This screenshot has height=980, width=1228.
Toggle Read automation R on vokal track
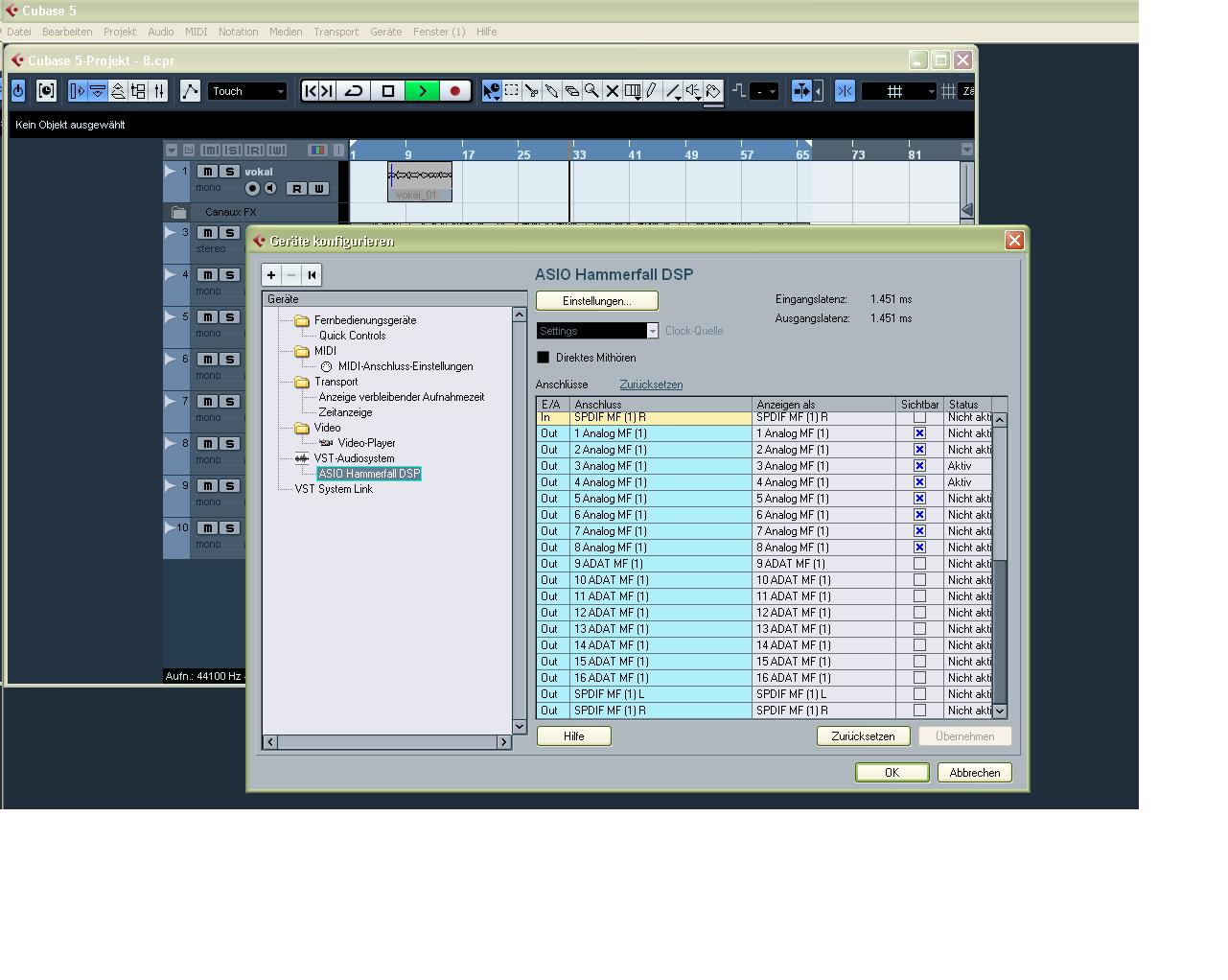297,189
